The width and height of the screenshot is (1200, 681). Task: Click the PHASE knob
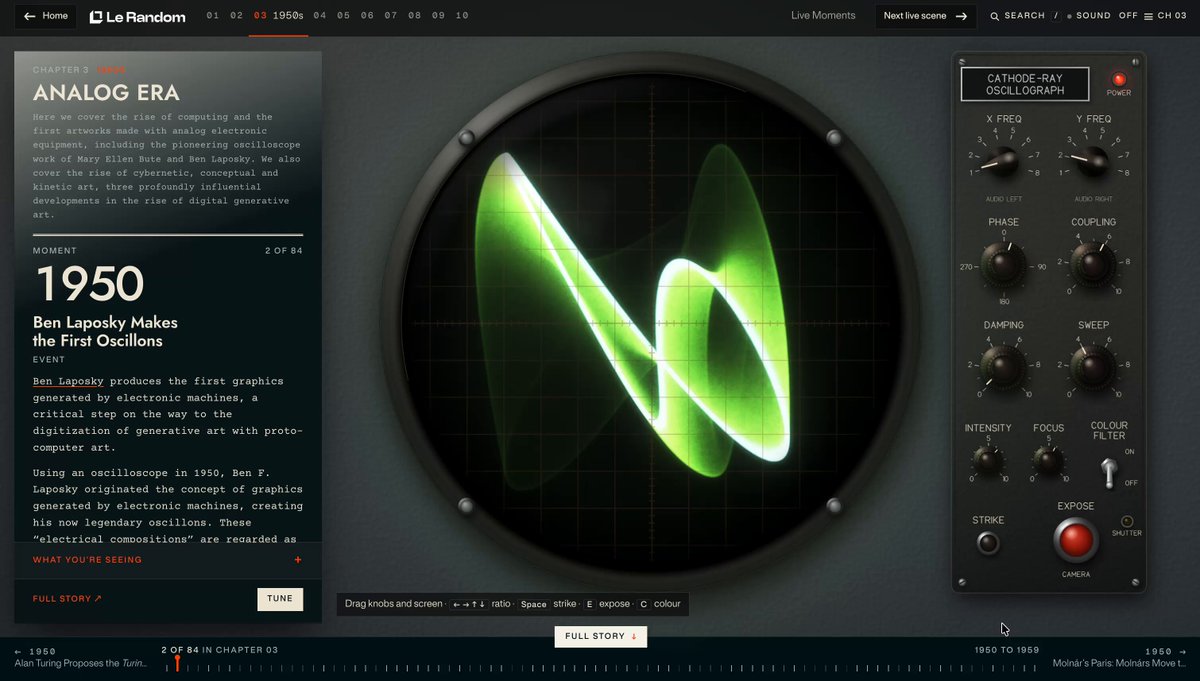(1003, 264)
